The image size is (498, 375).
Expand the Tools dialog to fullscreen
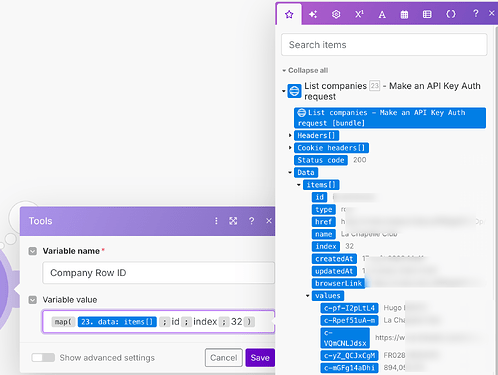pyautogui.click(x=233, y=221)
